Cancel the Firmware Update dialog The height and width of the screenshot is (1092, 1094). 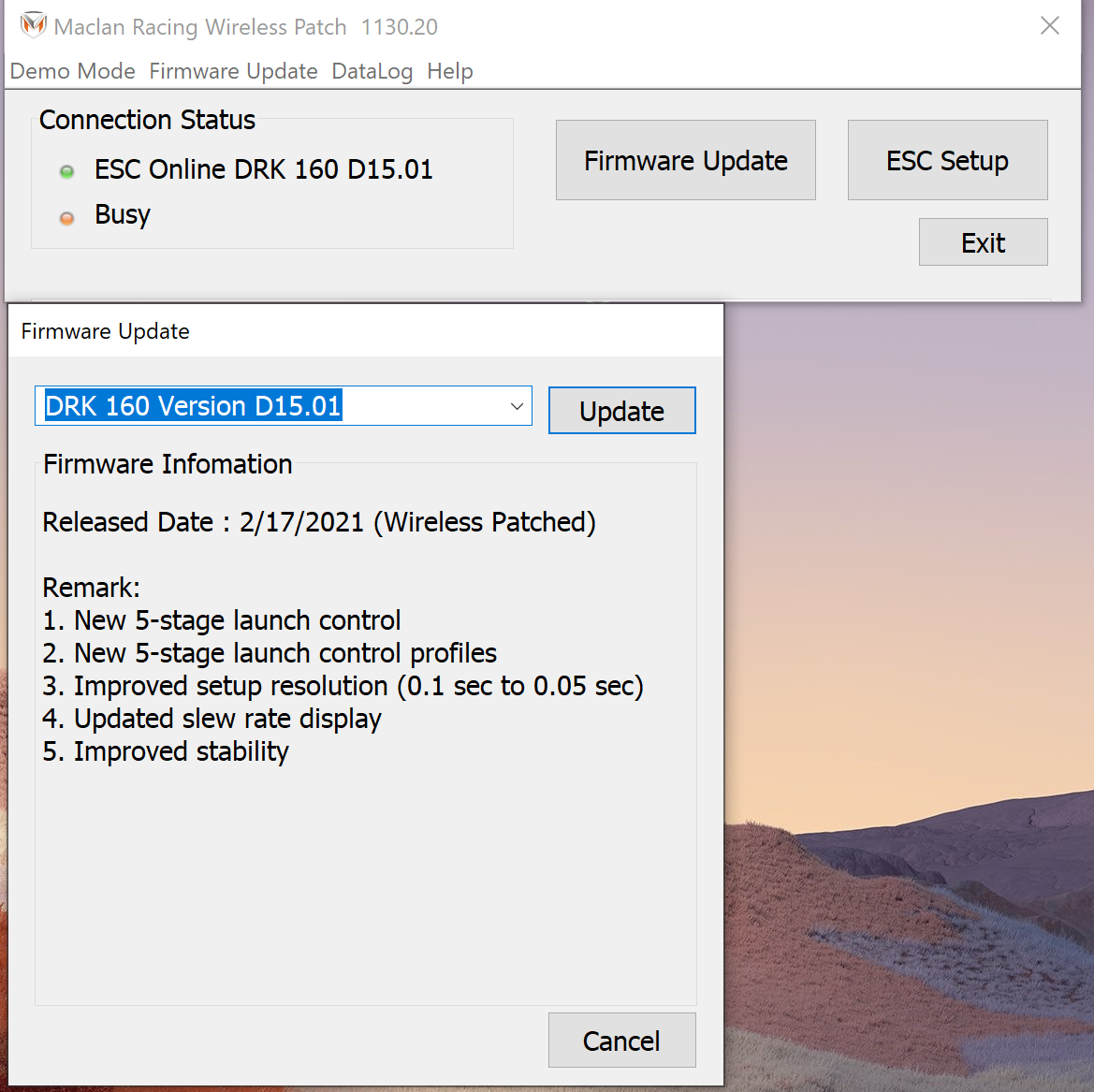pyautogui.click(x=621, y=1040)
